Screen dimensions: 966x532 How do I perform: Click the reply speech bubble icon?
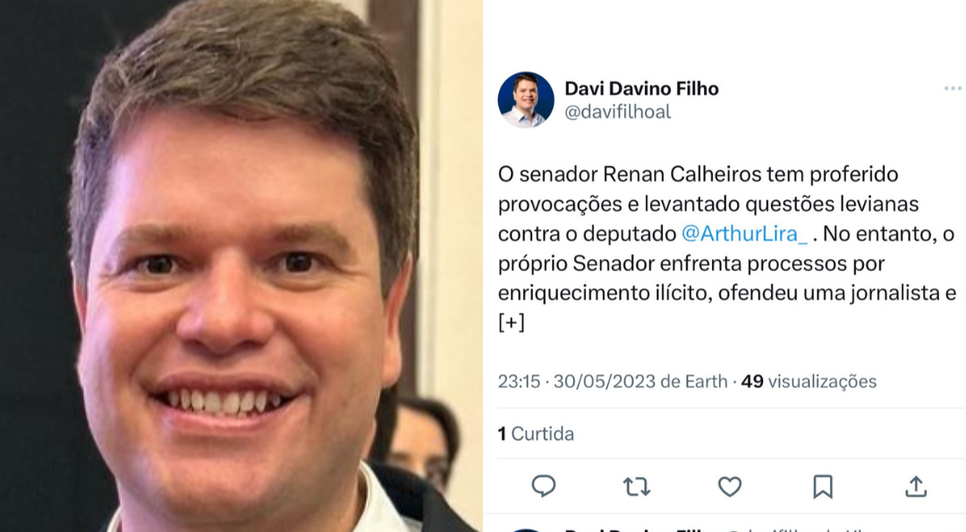pos(543,486)
